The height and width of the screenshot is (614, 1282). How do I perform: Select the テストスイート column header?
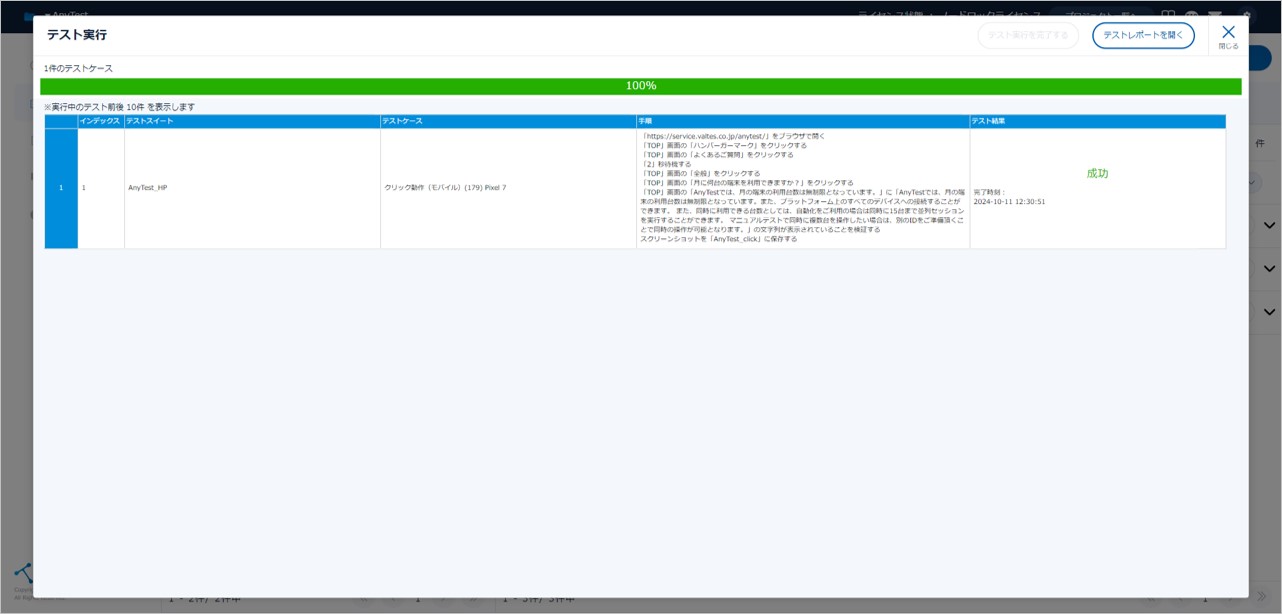click(x=252, y=121)
